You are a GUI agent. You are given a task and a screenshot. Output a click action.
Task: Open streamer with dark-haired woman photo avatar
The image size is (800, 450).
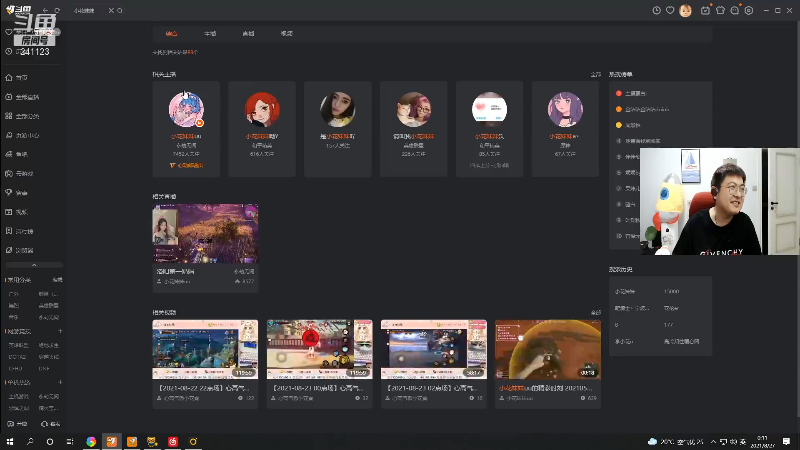338,109
